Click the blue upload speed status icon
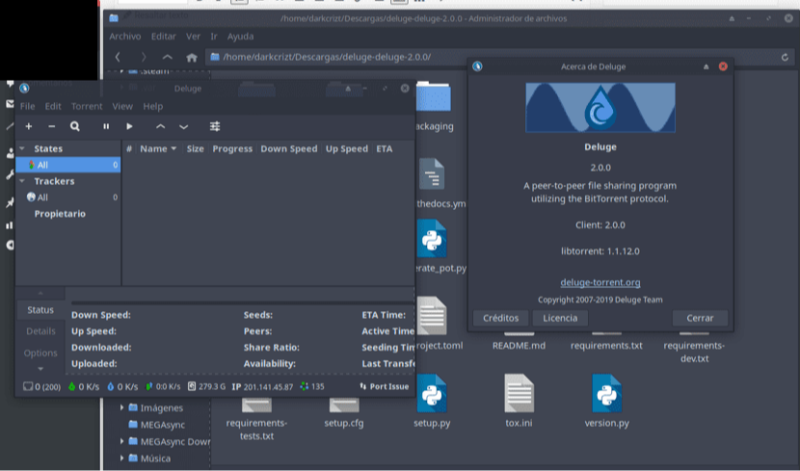Screen dimensions: 800x471 110,386
